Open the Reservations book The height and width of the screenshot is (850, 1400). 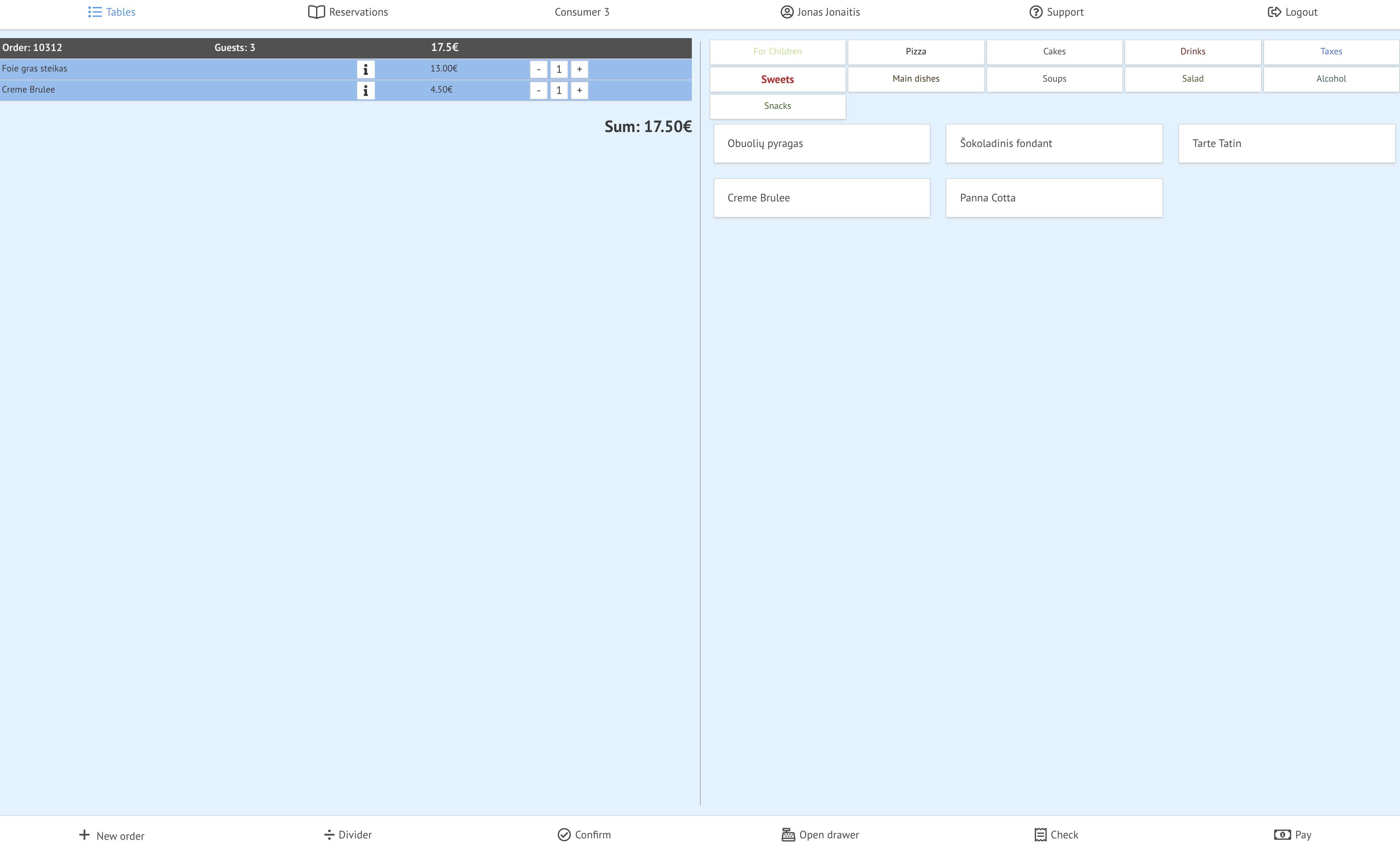click(x=348, y=12)
